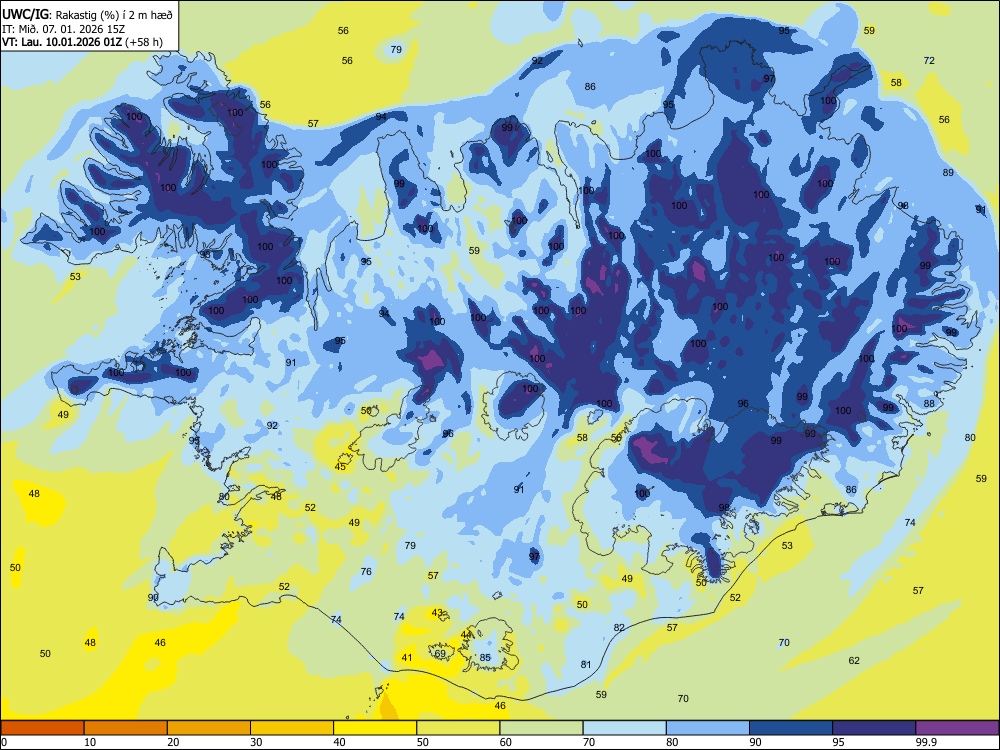
Task: Click the humidity value '76' on the map
Action: point(366,571)
